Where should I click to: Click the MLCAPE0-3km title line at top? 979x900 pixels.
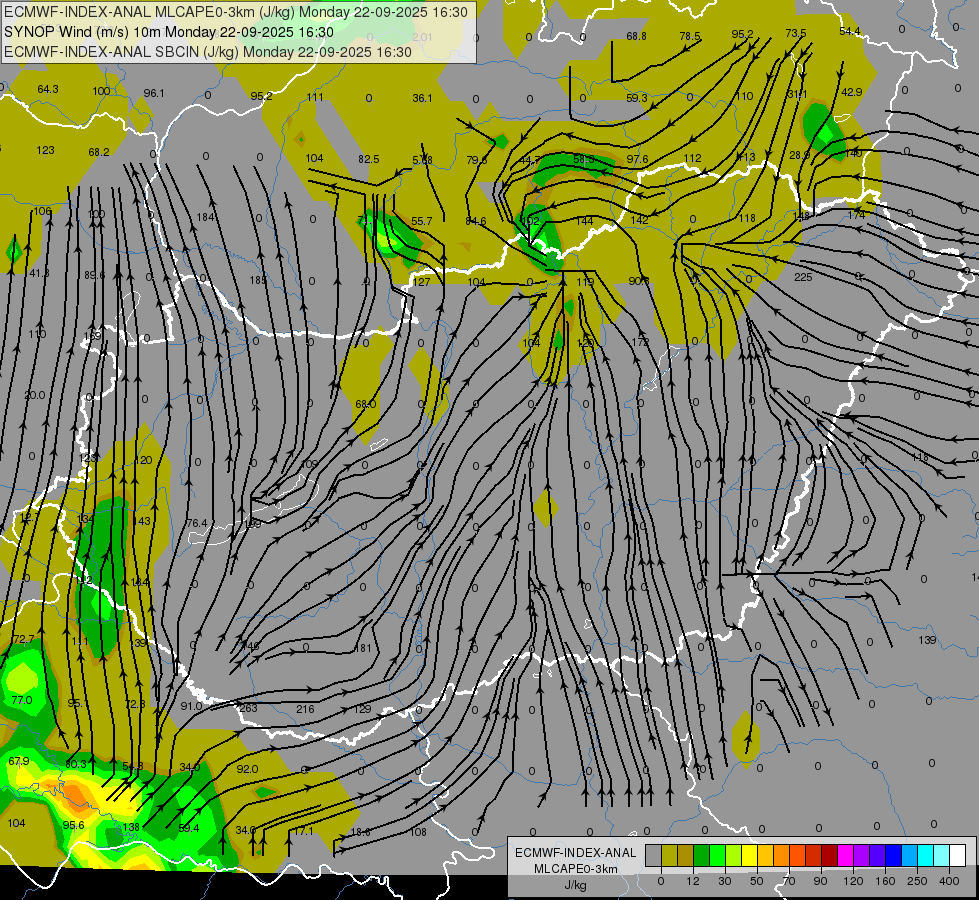click(236, 12)
